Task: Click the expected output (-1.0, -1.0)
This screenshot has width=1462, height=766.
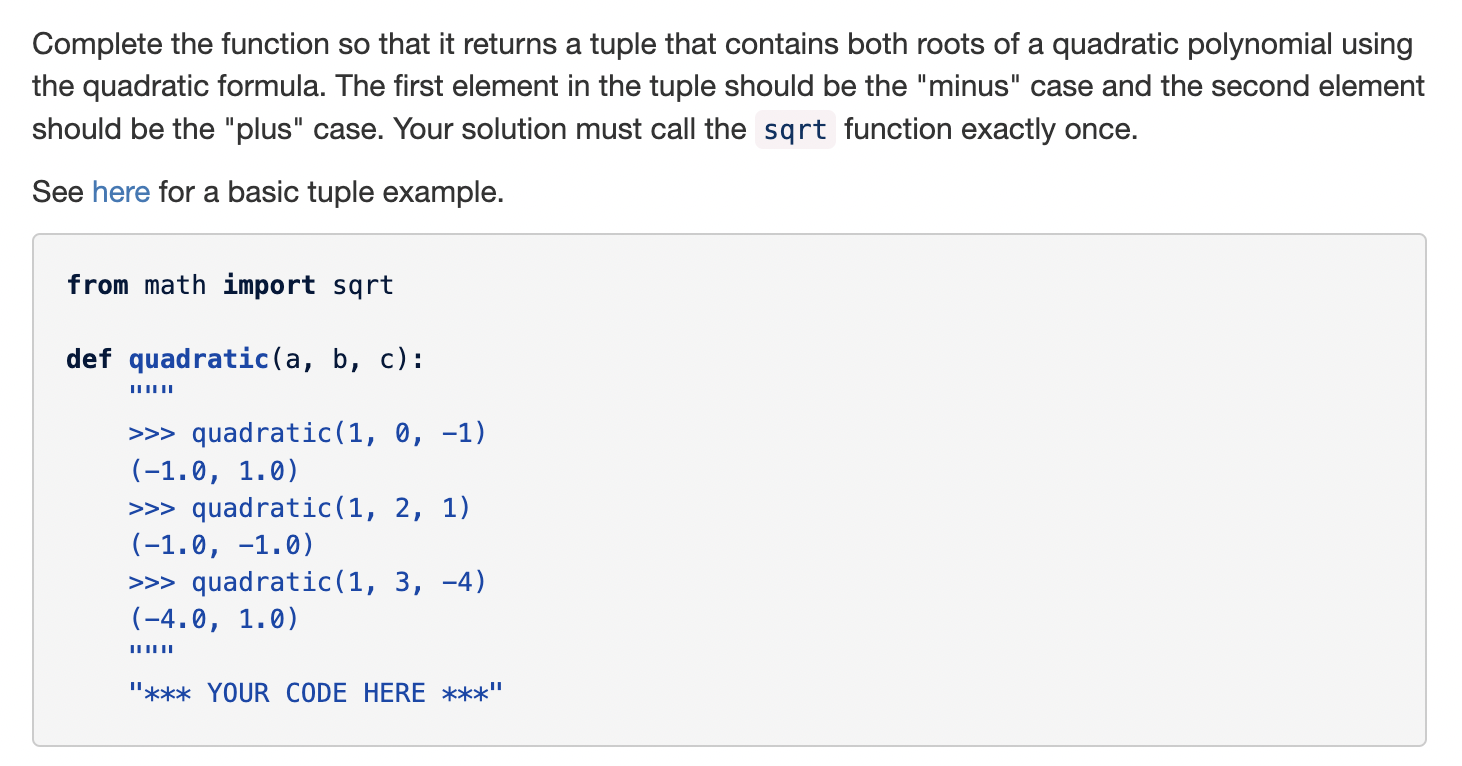Action: pos(222,545)
